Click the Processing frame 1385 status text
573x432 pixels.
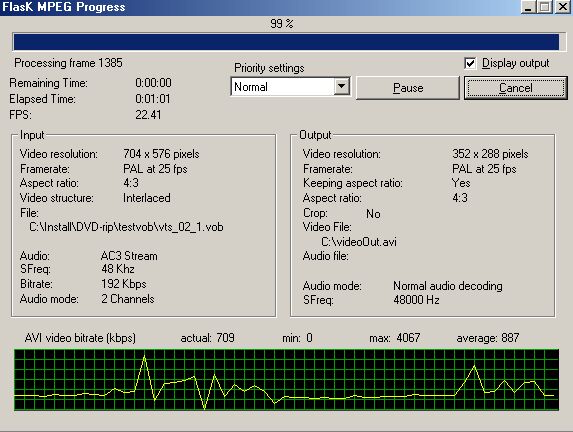[68, 63]
